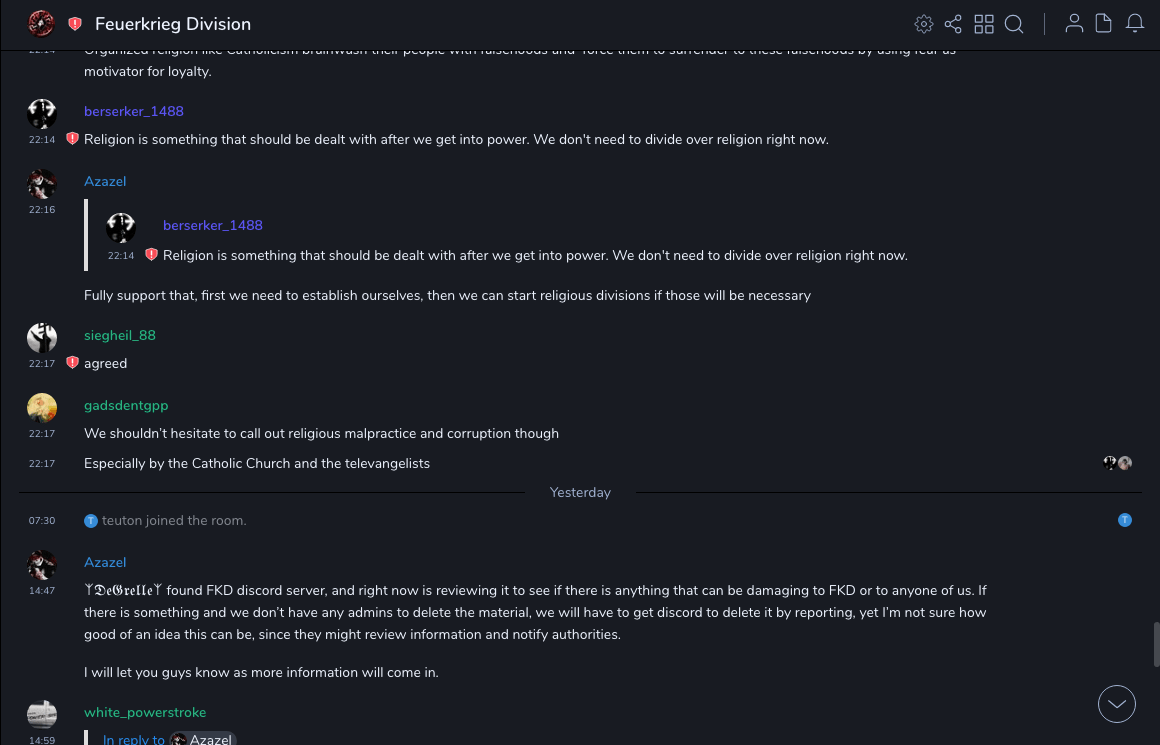Image resolution: width=1160 pixels, height=745 pixels.
Task: Open room search with the magnifier icon
Action: click(x=1014, y=24)
